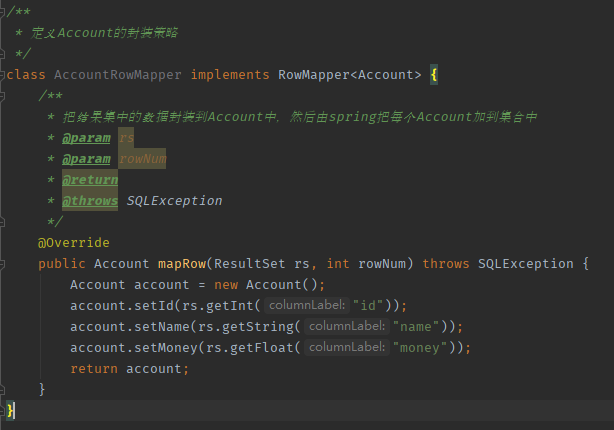Screen dimensions: 614x430
Task: Click the getString method call
Action: pos(258,327)
